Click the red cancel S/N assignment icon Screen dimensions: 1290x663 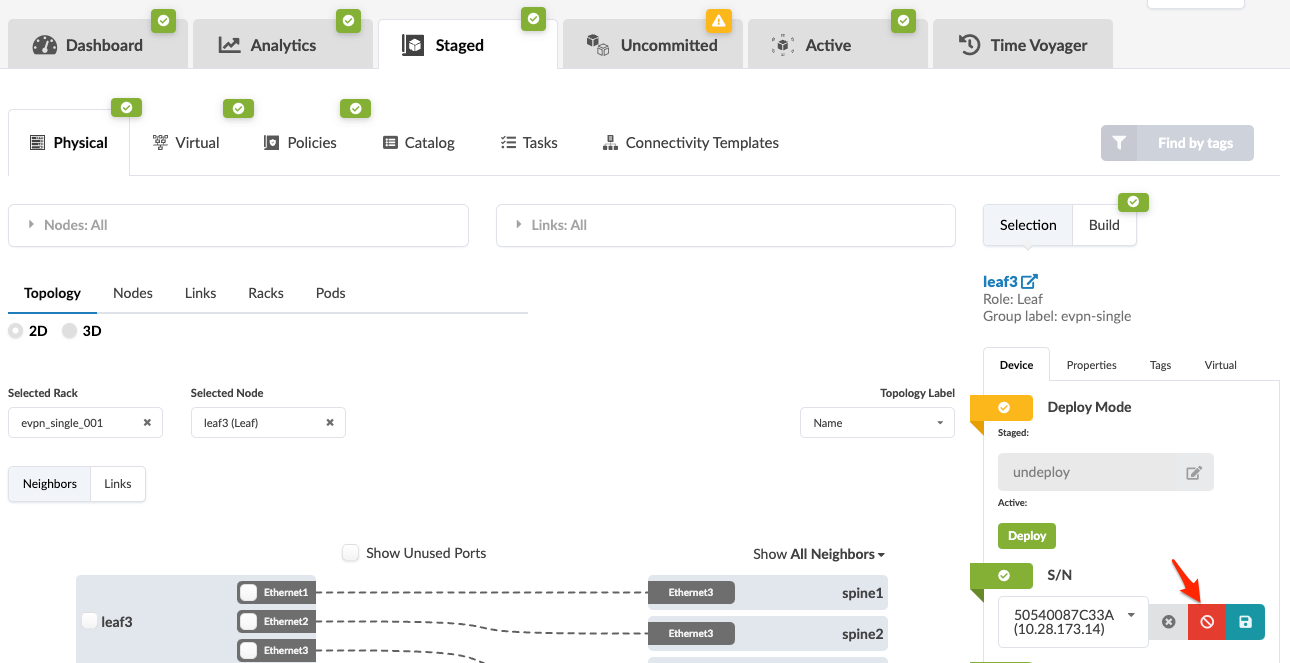[1207, 622]
